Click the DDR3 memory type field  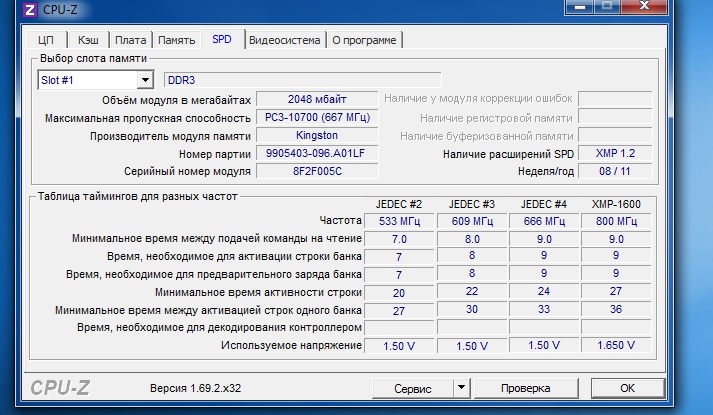[301, 80]
